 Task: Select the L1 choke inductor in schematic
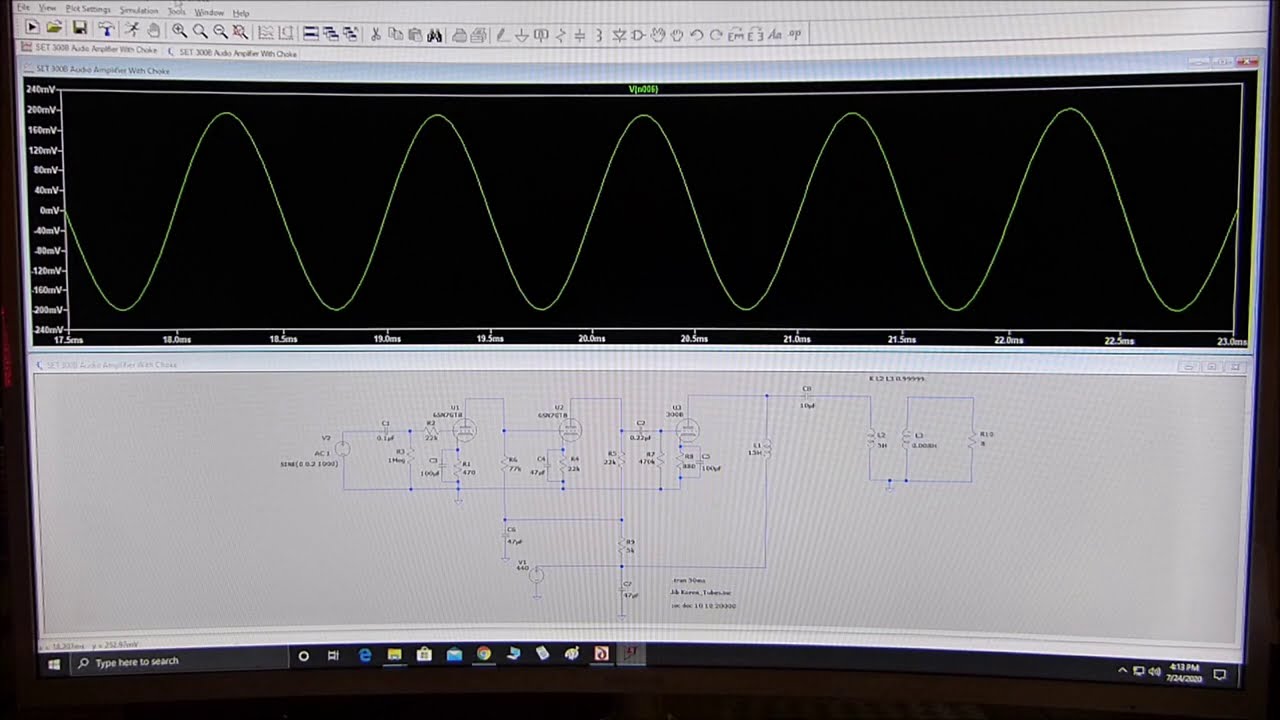(765, 448)
